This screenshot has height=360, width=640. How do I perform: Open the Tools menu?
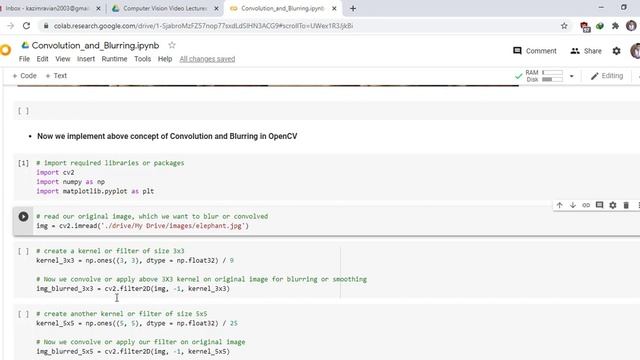142,59
